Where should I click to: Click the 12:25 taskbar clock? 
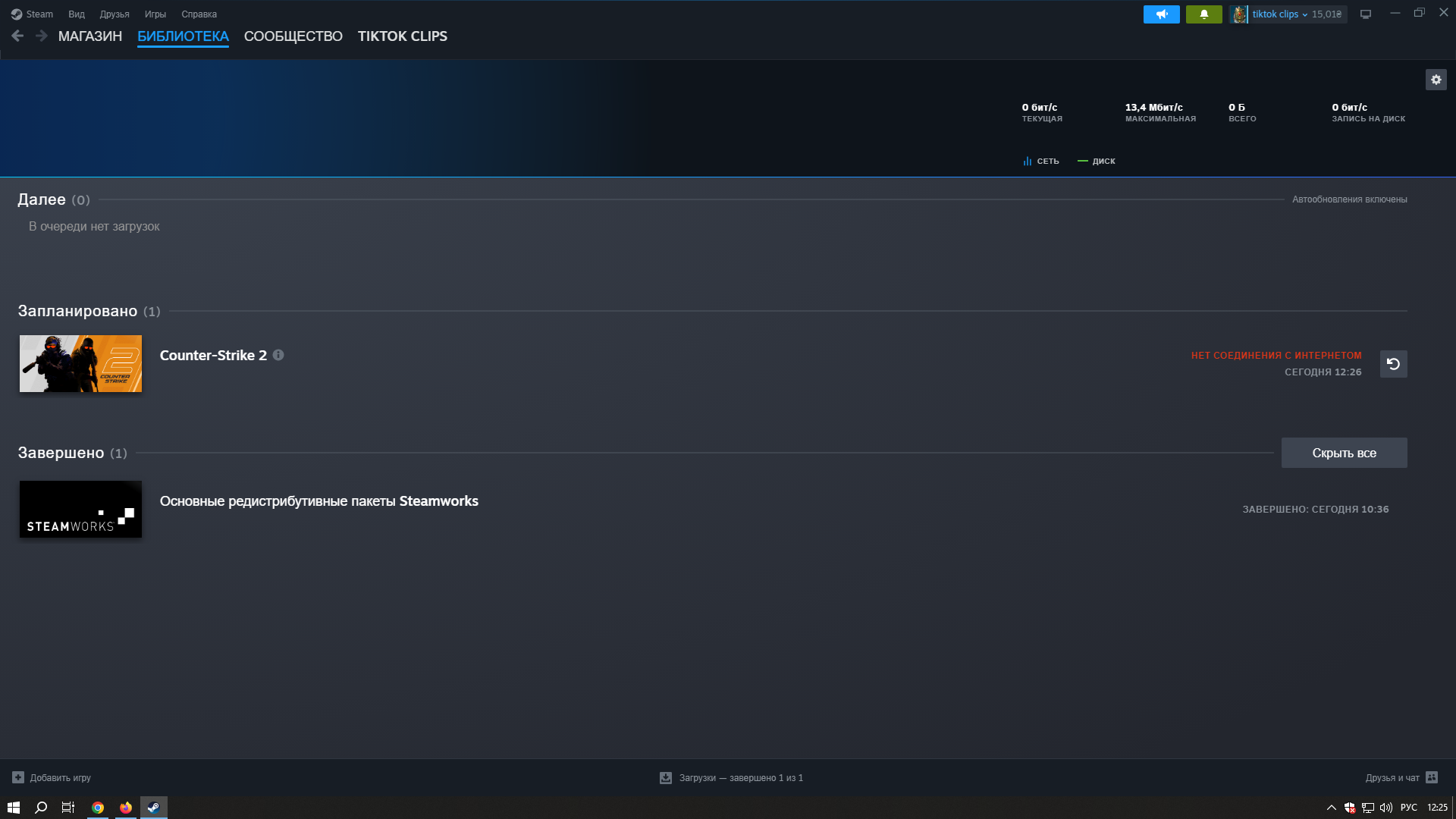[x=1437, y=808]
